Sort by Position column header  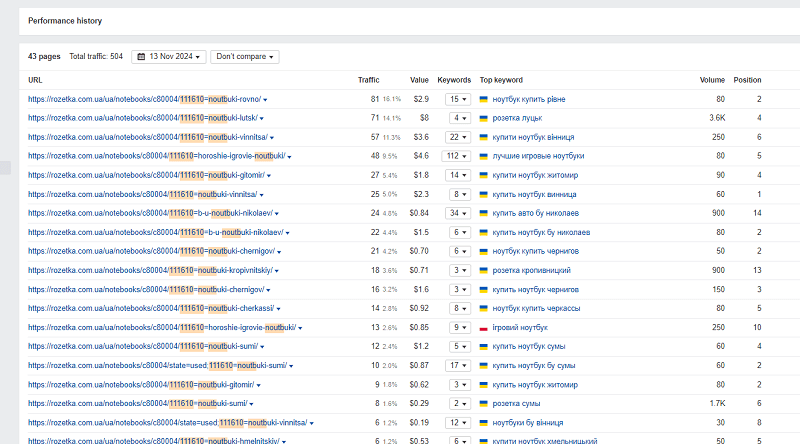747,80
